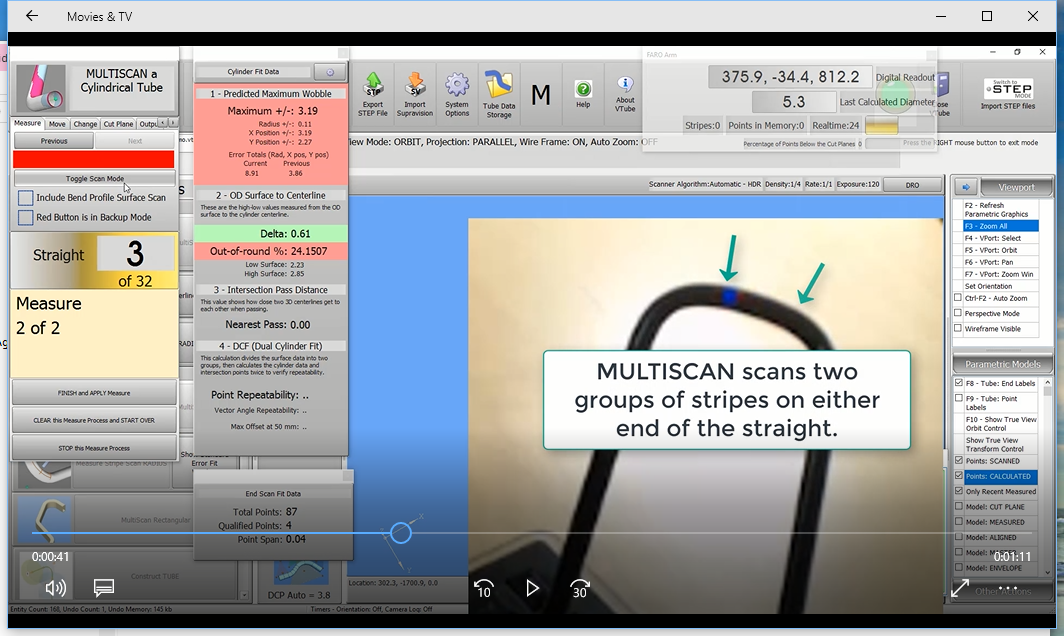1064x636 pixels.
Task: Uncheck F8 Tube End Labels
Action: (x=959, y=383)
